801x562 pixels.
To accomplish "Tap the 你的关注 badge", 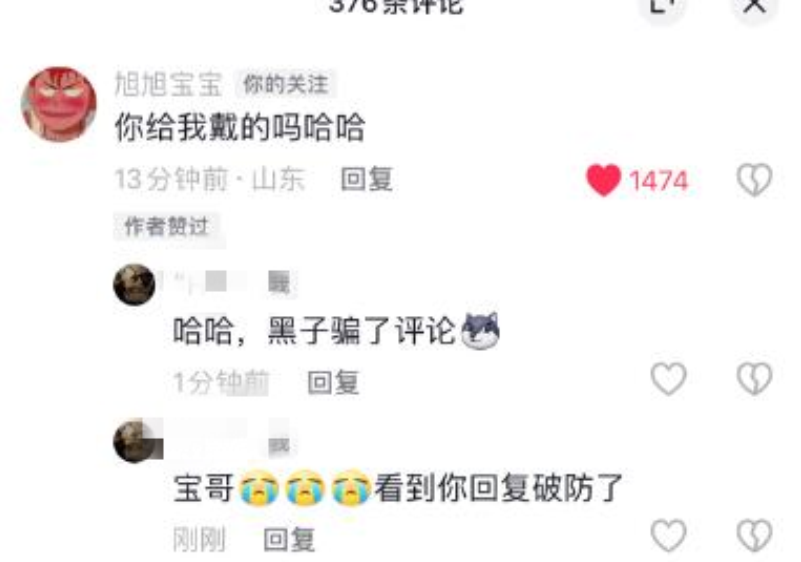I will 285,84.
